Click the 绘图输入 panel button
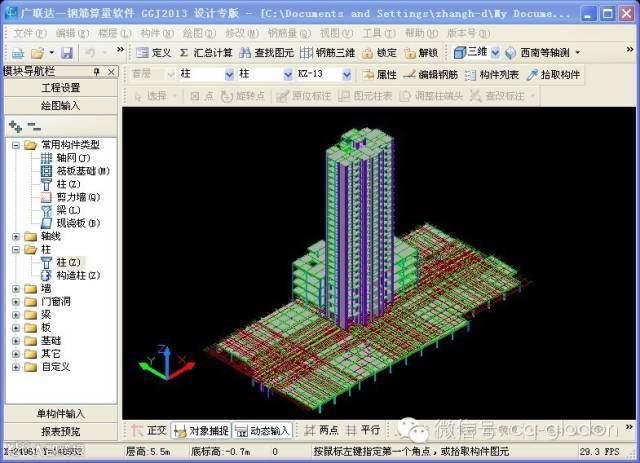640x463 pixels. click(x=61, y=106)
